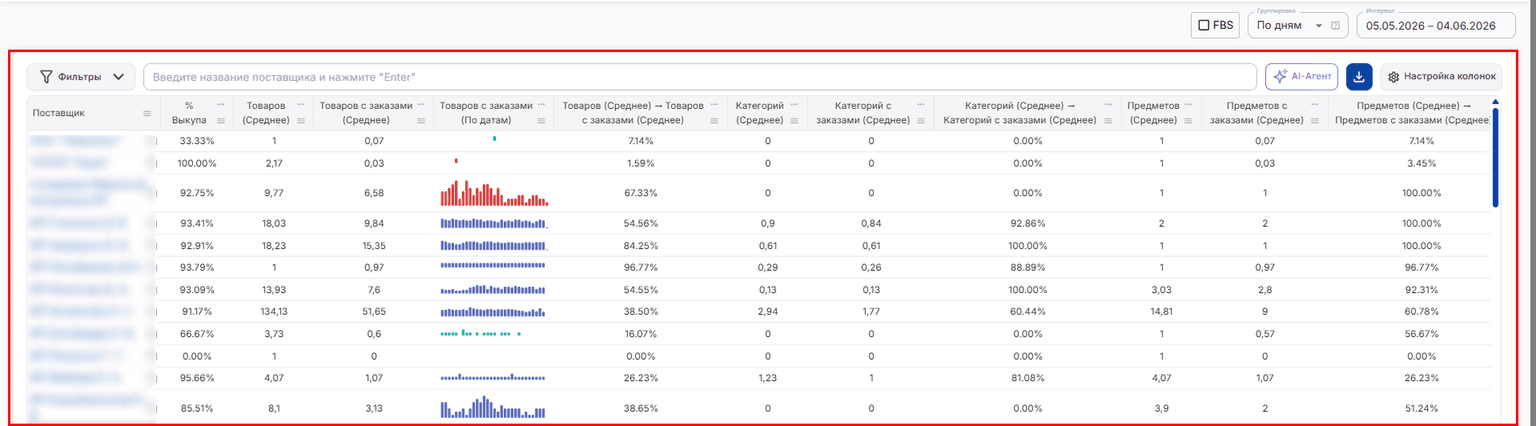Click three-dots icon on Предметов (Среднее) column
Image resolution: width=1536 pixels, height=426 pixels.
1189,104
